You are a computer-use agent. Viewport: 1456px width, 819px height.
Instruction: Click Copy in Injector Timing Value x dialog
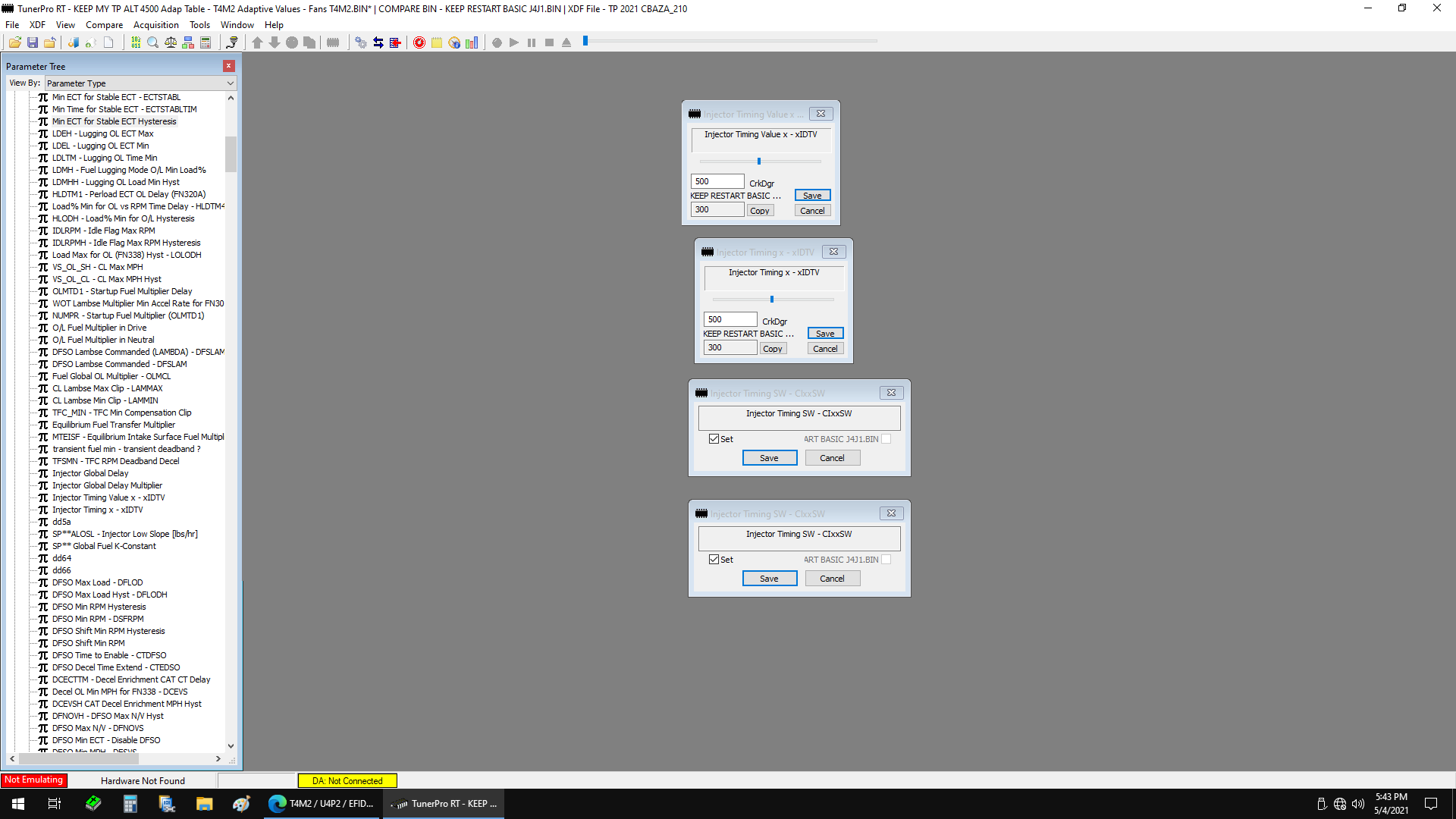pos(759,211)
